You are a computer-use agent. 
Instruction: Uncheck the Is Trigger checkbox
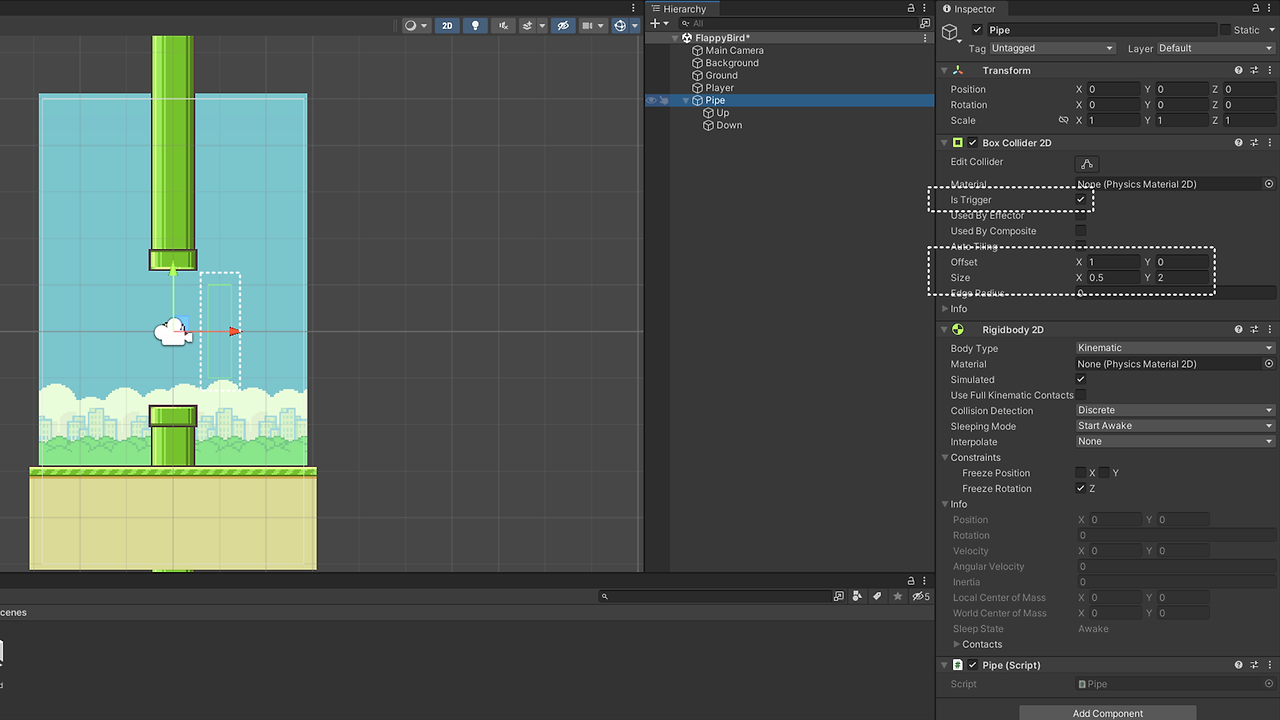(x=1081, y=200)
